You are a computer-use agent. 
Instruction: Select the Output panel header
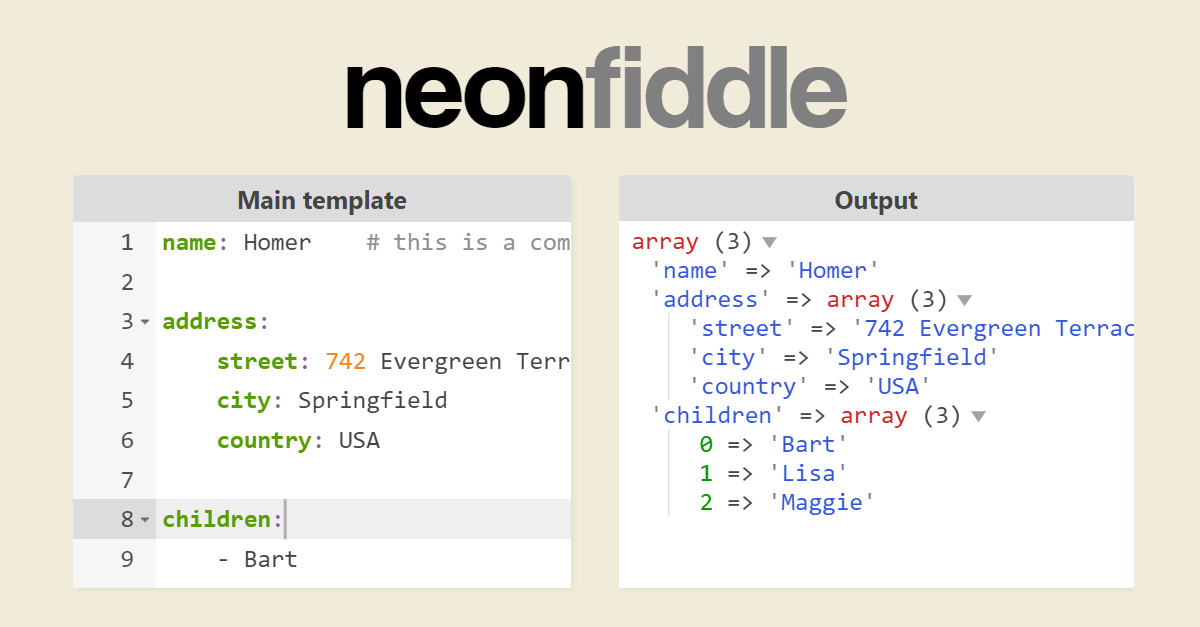pos(876,200)
